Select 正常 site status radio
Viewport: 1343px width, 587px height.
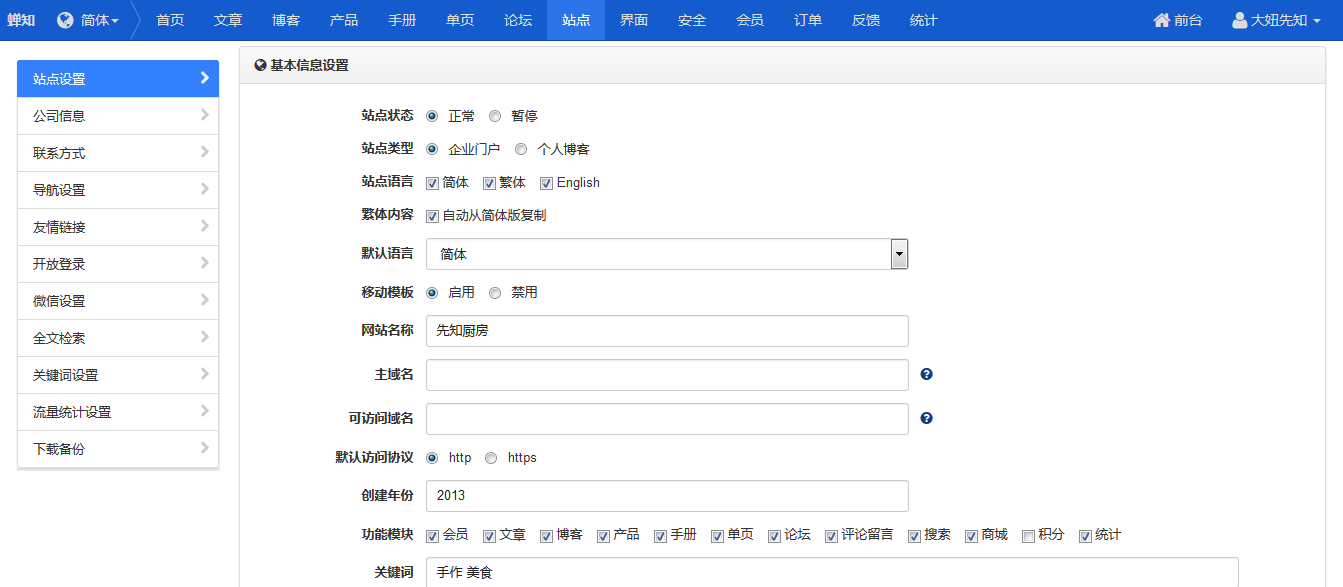432,116
